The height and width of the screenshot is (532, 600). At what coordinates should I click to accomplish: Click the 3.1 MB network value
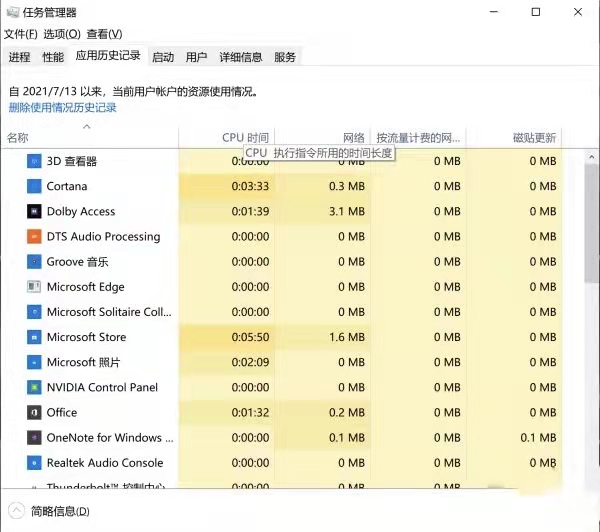[347, 211]
